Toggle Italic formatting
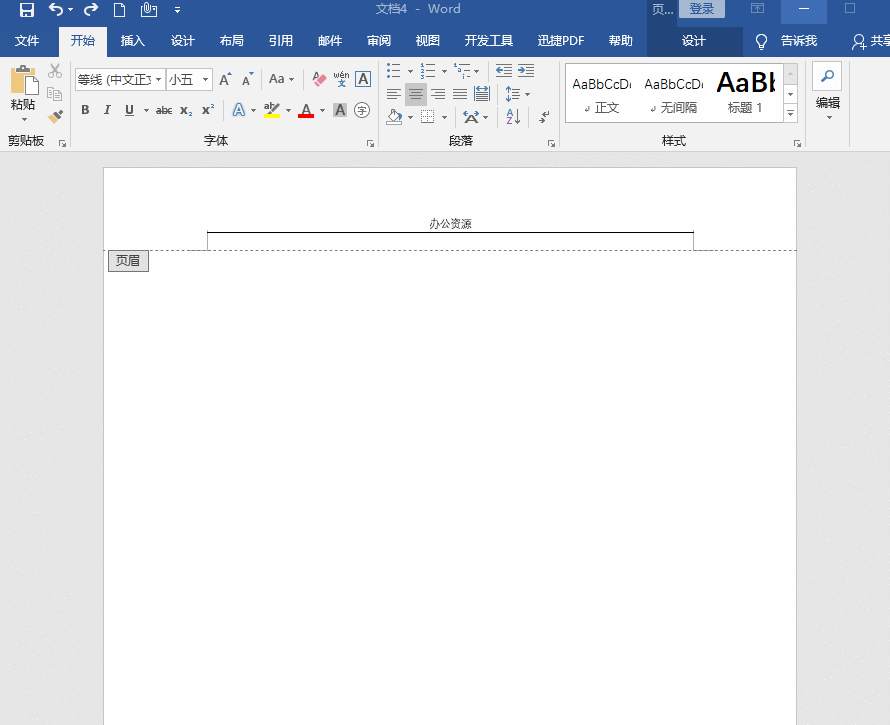Viewport: 890px width, 725px height. [107, 110]
